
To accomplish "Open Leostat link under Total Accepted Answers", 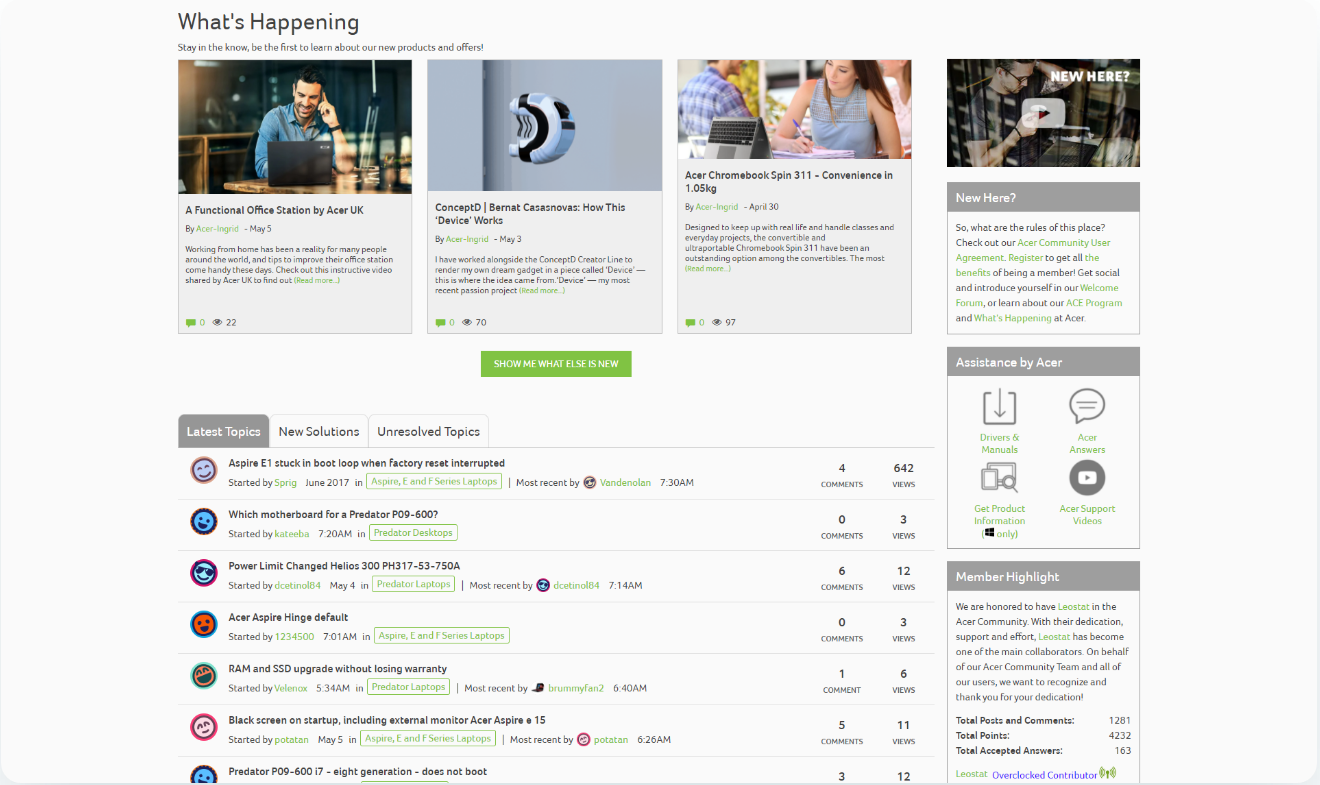I will point(971,775).
